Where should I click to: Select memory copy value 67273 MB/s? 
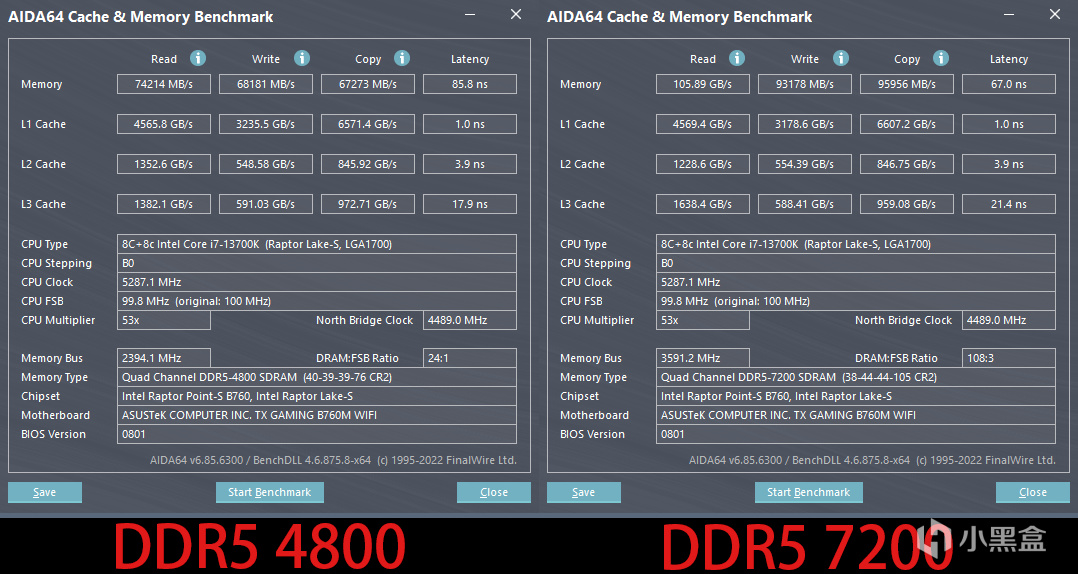[x=368, y=85]
